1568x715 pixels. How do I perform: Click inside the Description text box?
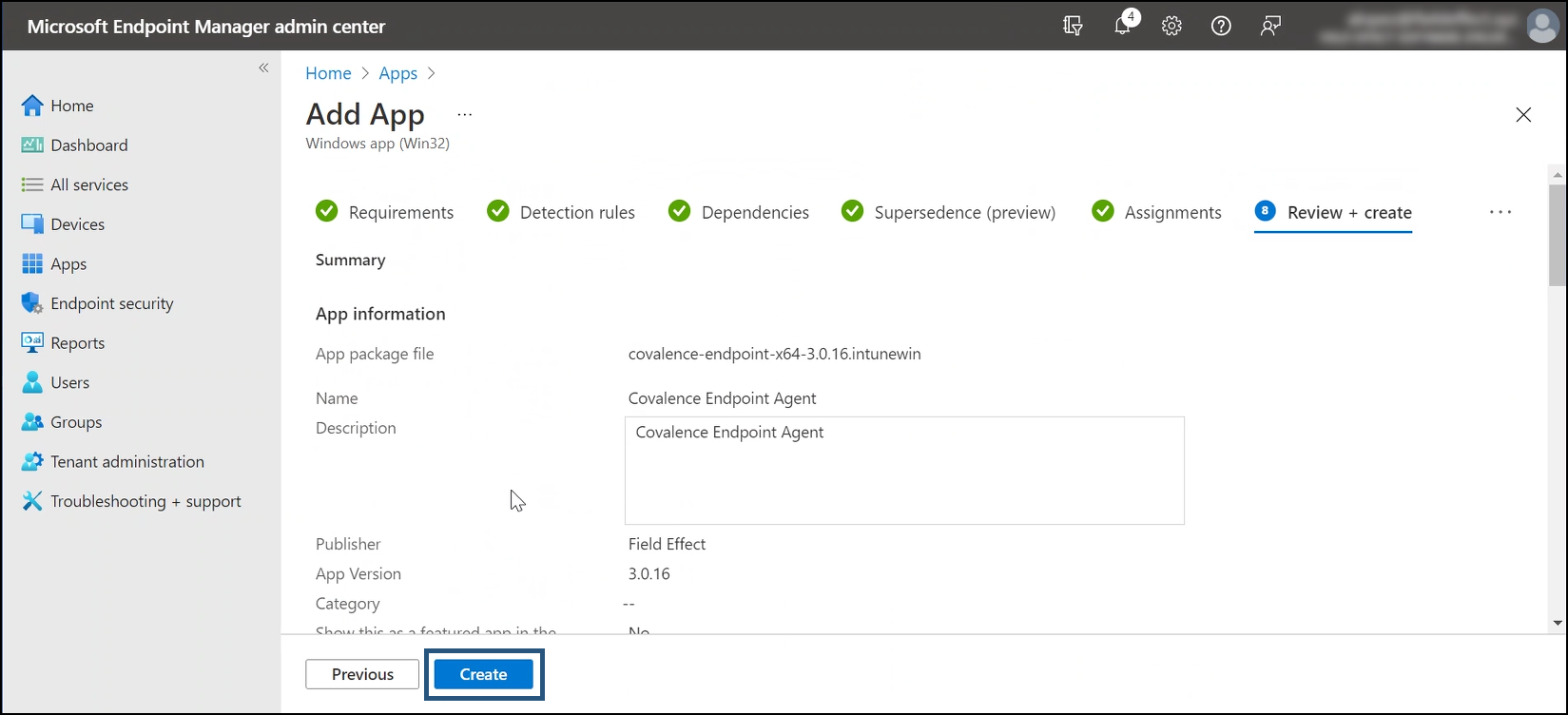coord(904,471)
